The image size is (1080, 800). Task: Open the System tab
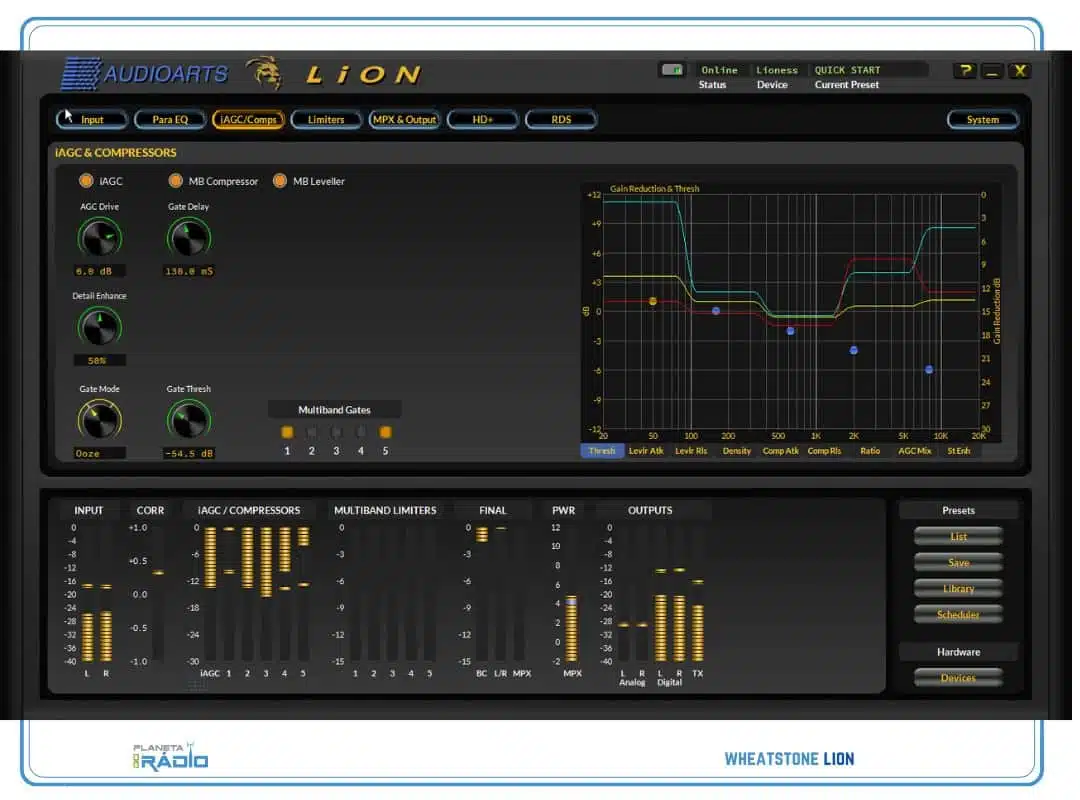click(982, 119)
